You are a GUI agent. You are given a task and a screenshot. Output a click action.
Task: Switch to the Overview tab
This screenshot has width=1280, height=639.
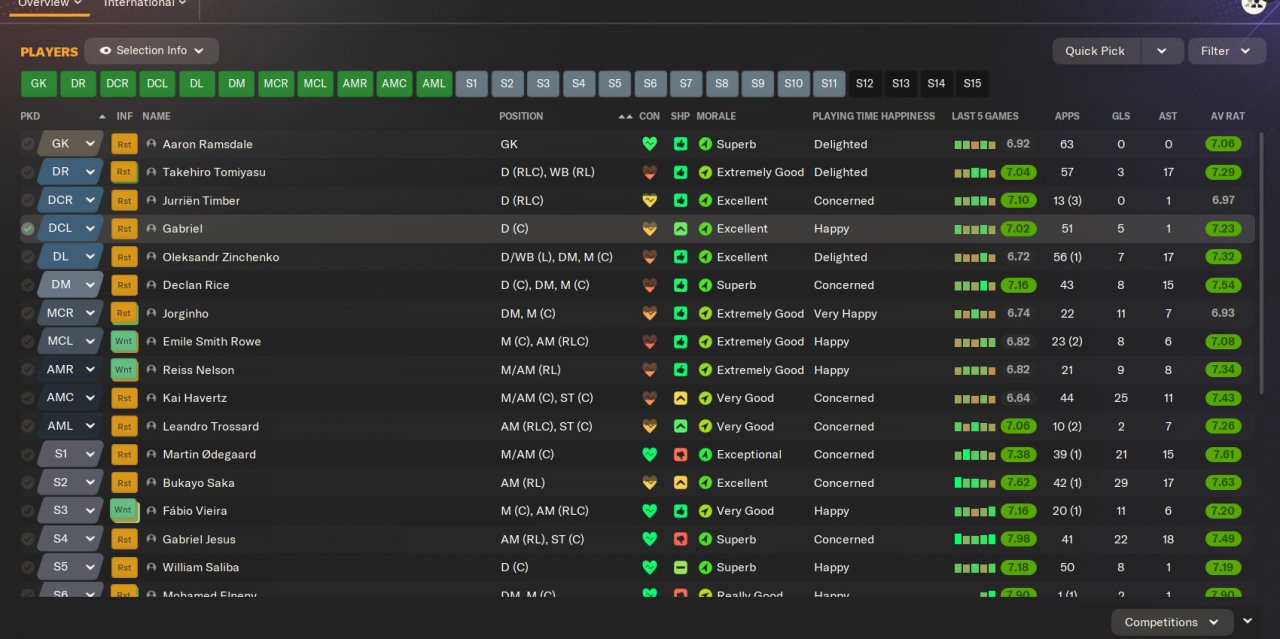pos(50,5)
